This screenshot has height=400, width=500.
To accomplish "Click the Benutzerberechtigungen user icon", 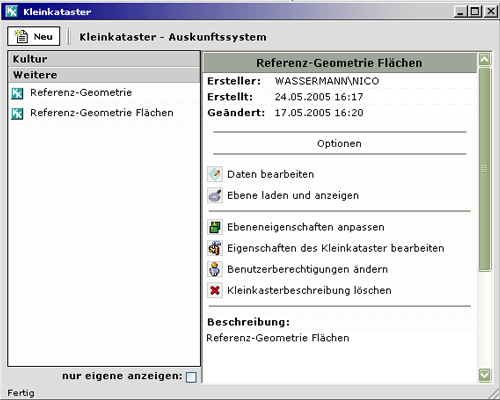I will point(215,269).
